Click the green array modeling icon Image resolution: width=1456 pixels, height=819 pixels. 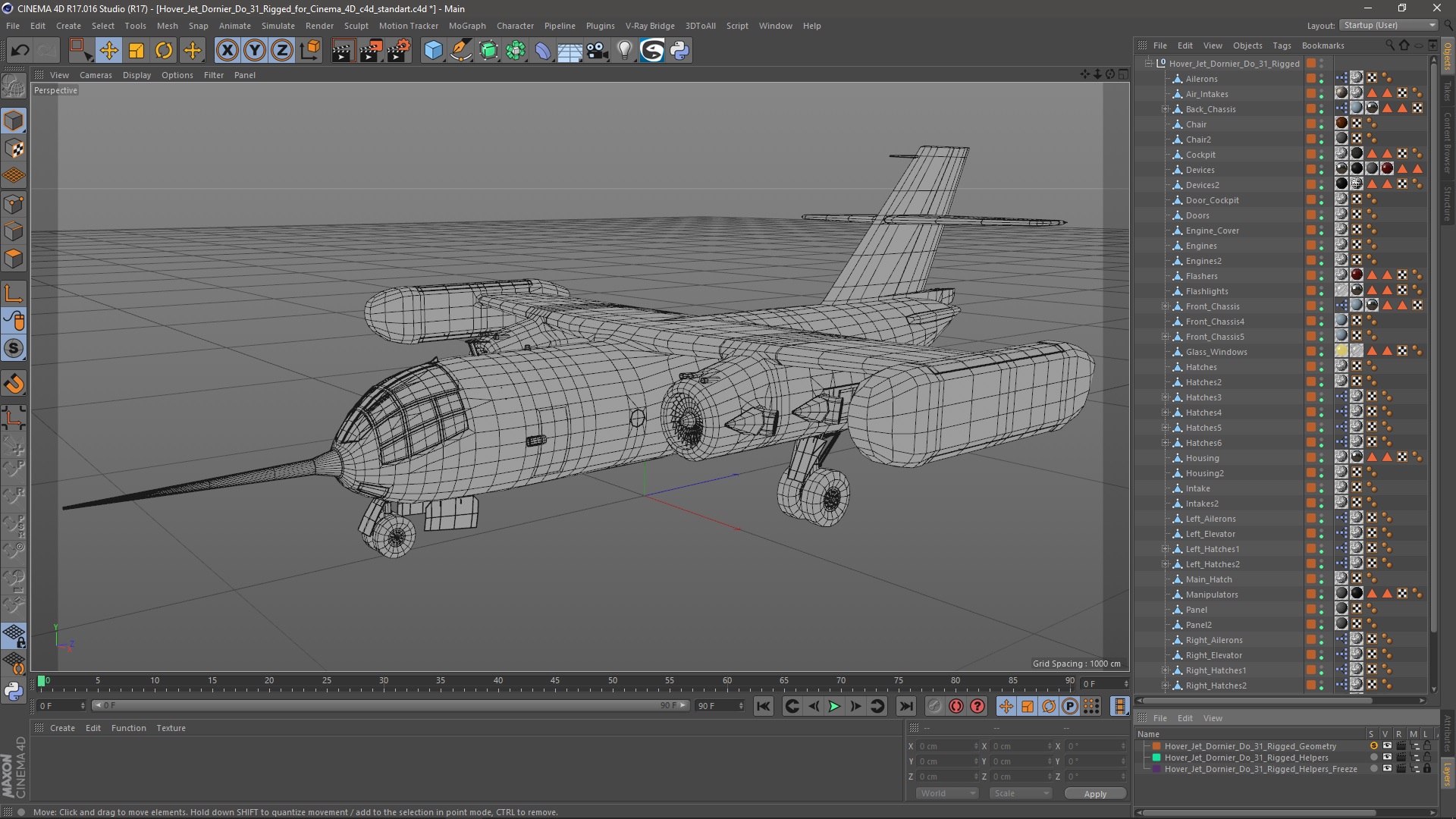516,51
